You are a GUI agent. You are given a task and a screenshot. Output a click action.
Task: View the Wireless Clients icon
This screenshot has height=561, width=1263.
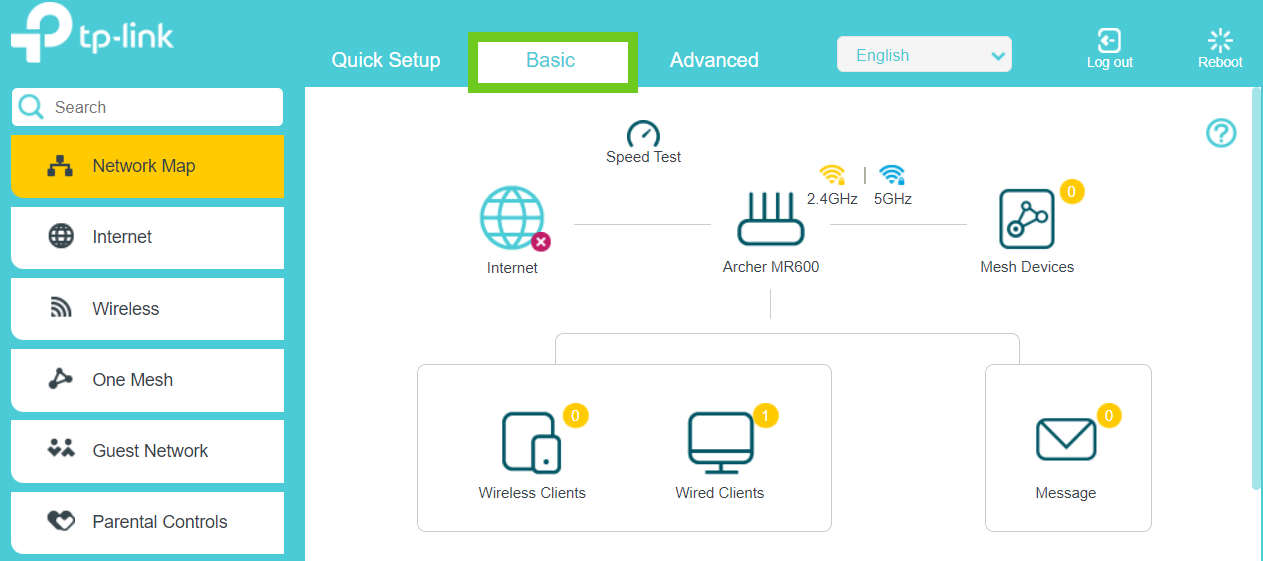(531, 442)
